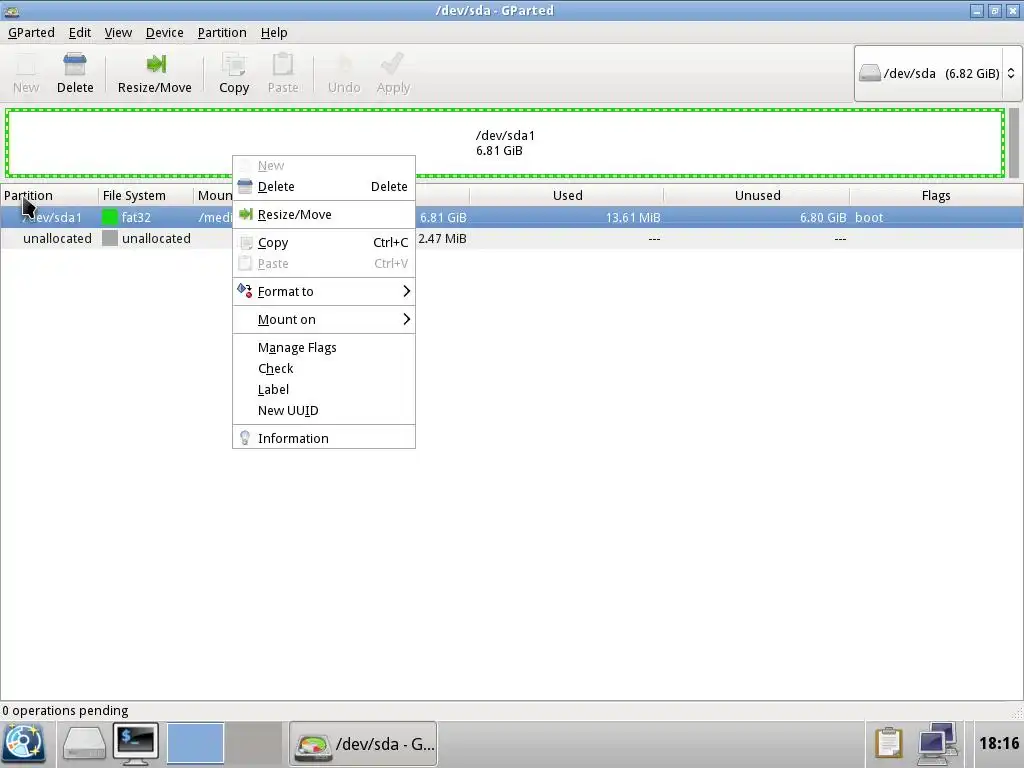
Task: Select New UUID from context menu
Action: point(324,411)
